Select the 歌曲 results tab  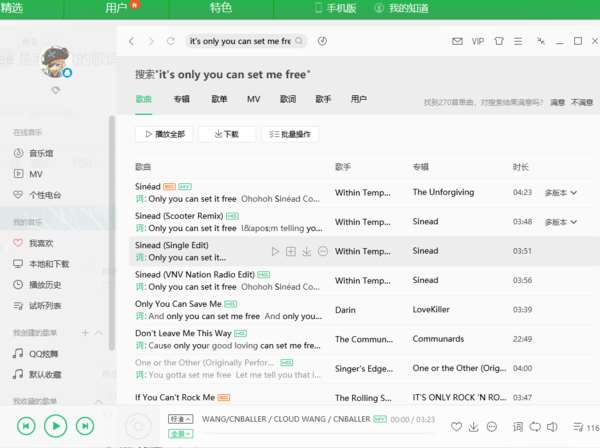[x=144, y=99]
